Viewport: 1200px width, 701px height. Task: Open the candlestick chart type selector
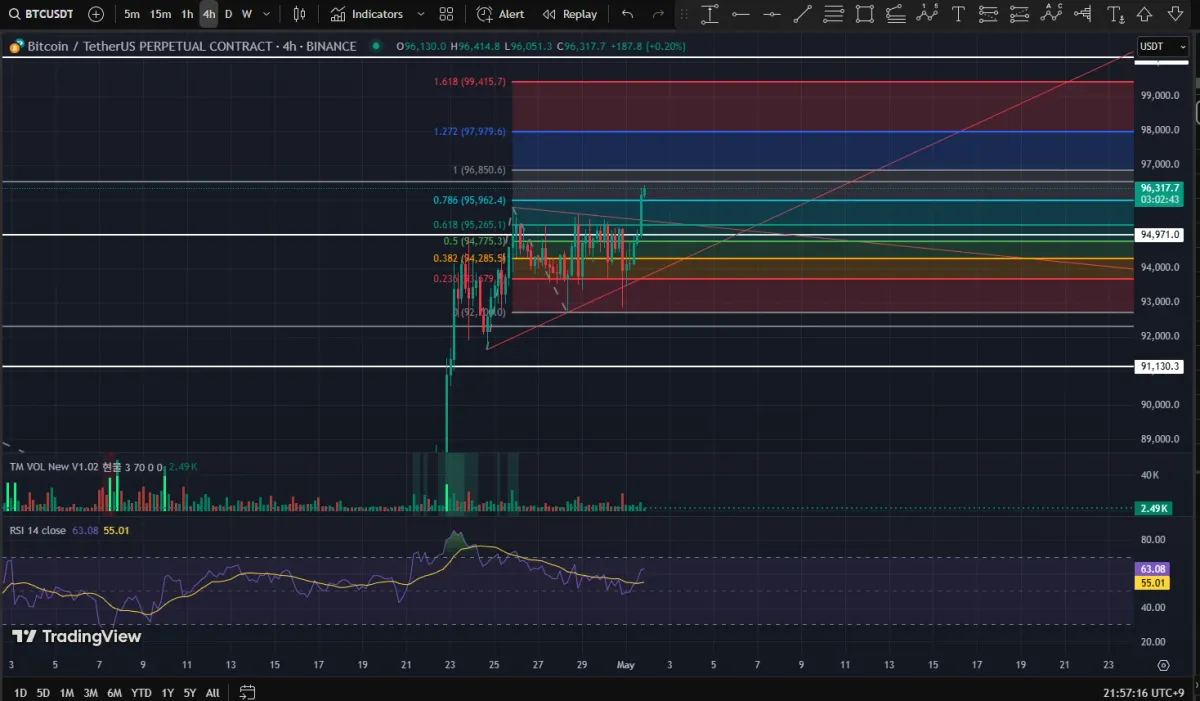pos(300,14)
